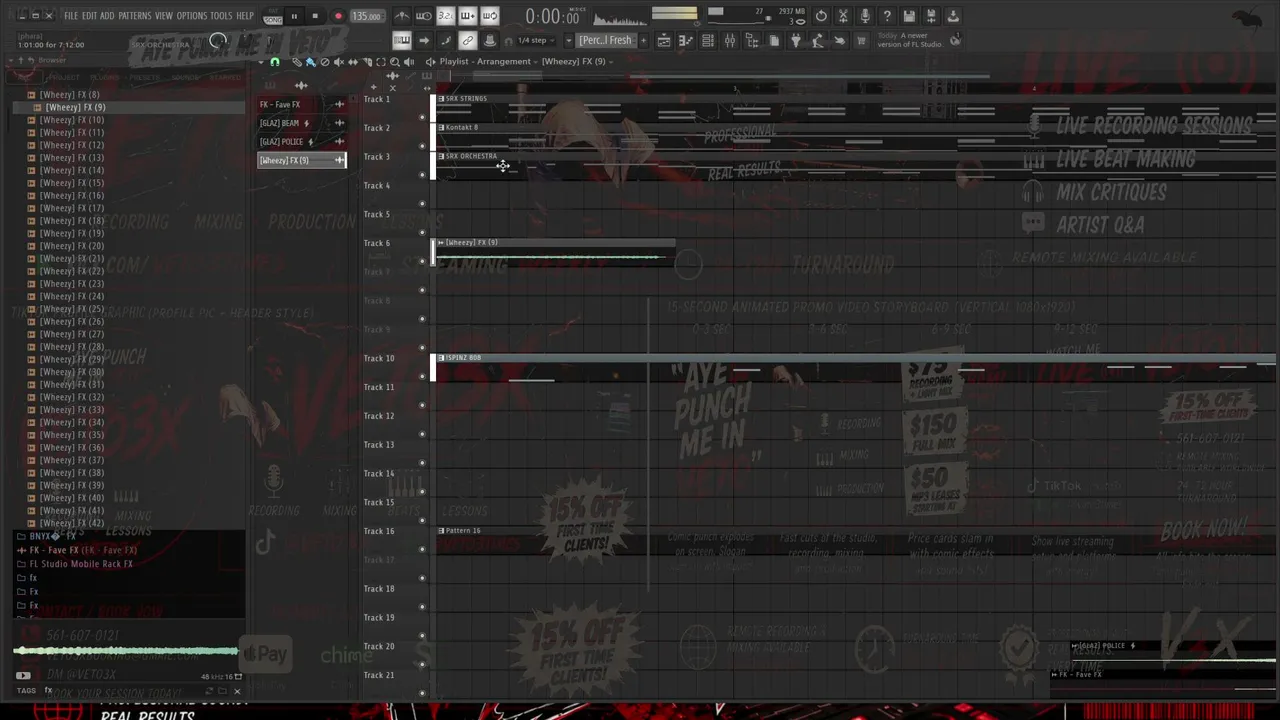The image size is (1280, 720).
Task: Select FK - Fave FX in the picker panel
Action: click(301, 105)
